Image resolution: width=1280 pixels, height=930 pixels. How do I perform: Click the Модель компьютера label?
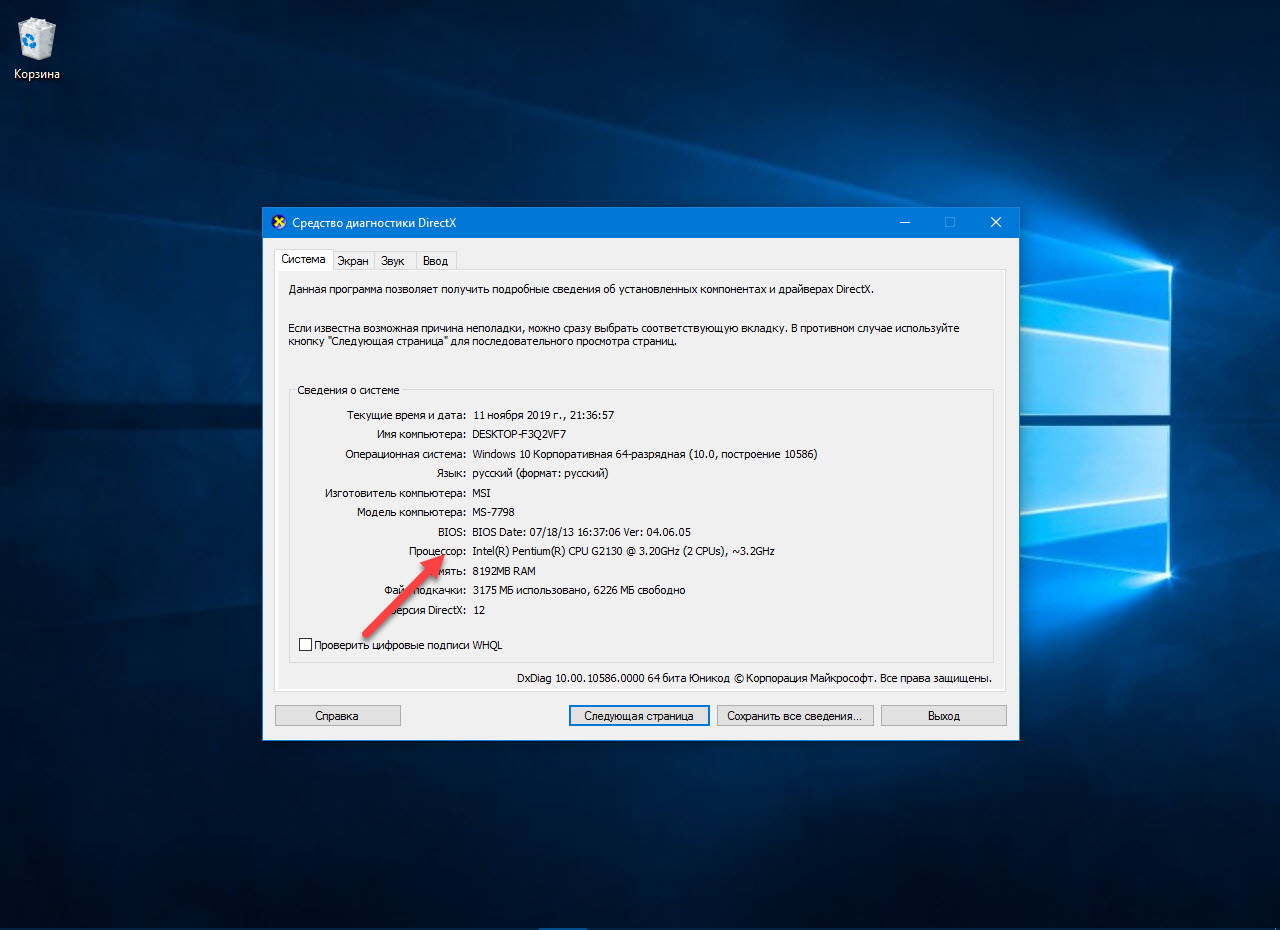coord(411,512)
